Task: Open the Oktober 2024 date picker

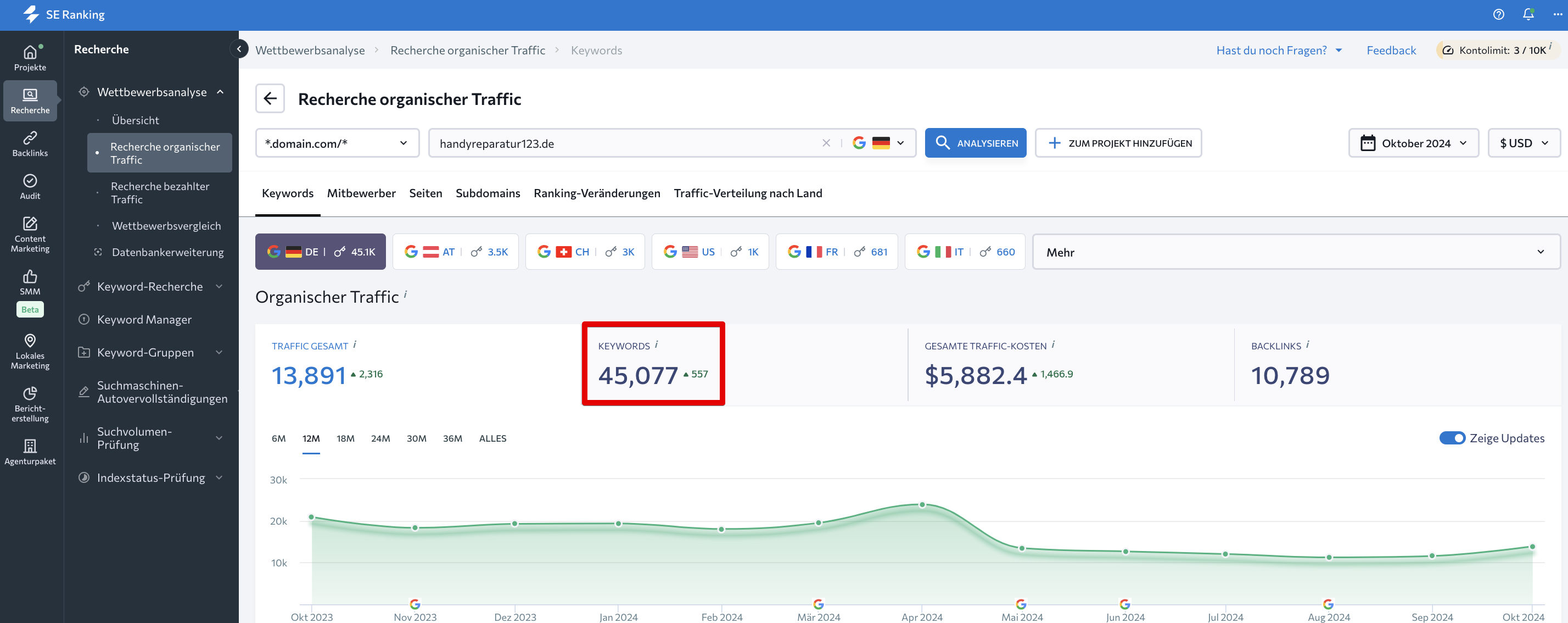Action: pos(1413,143)
